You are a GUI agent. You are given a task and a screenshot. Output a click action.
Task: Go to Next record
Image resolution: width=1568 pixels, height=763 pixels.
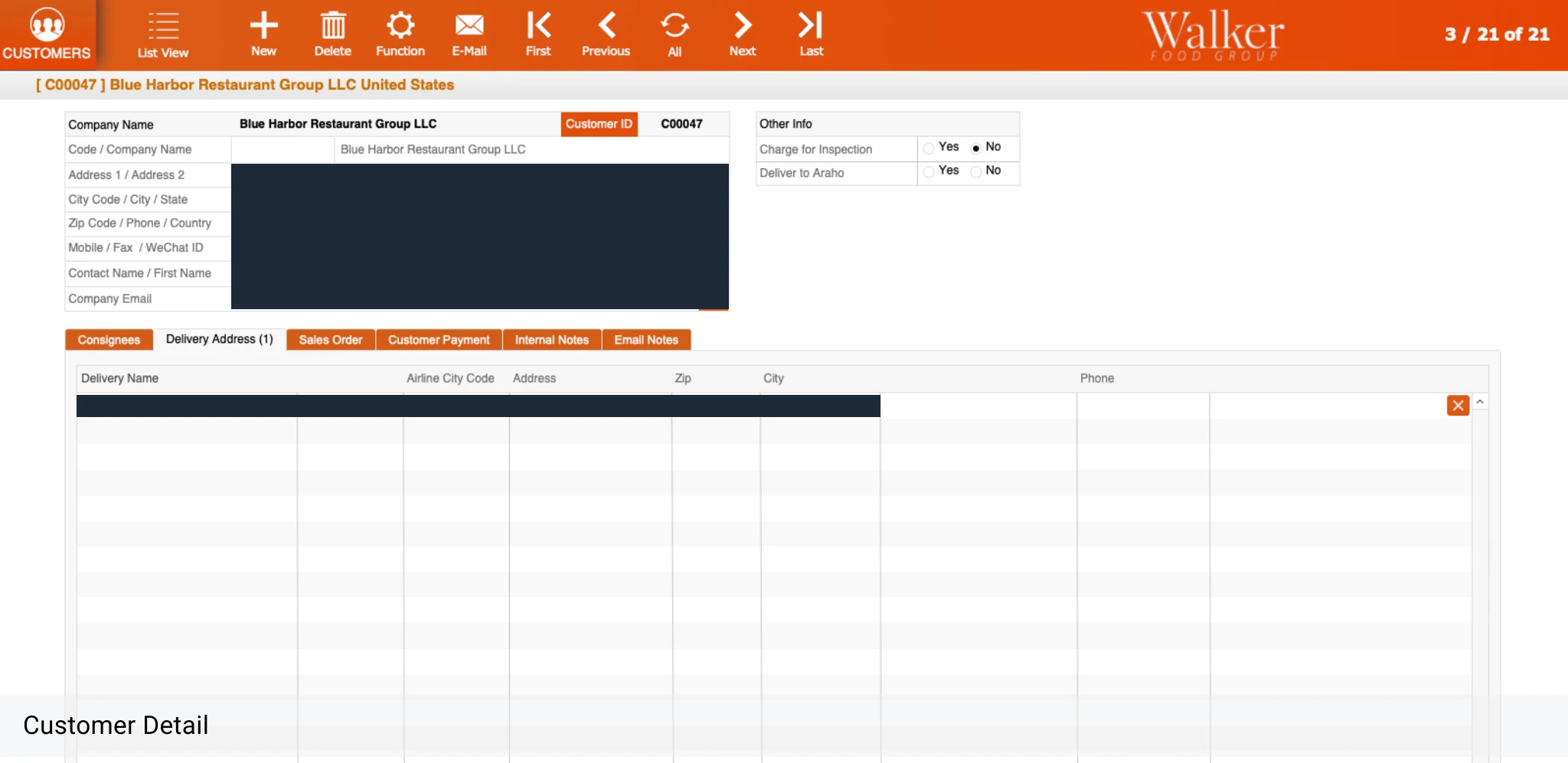point(742,34)
